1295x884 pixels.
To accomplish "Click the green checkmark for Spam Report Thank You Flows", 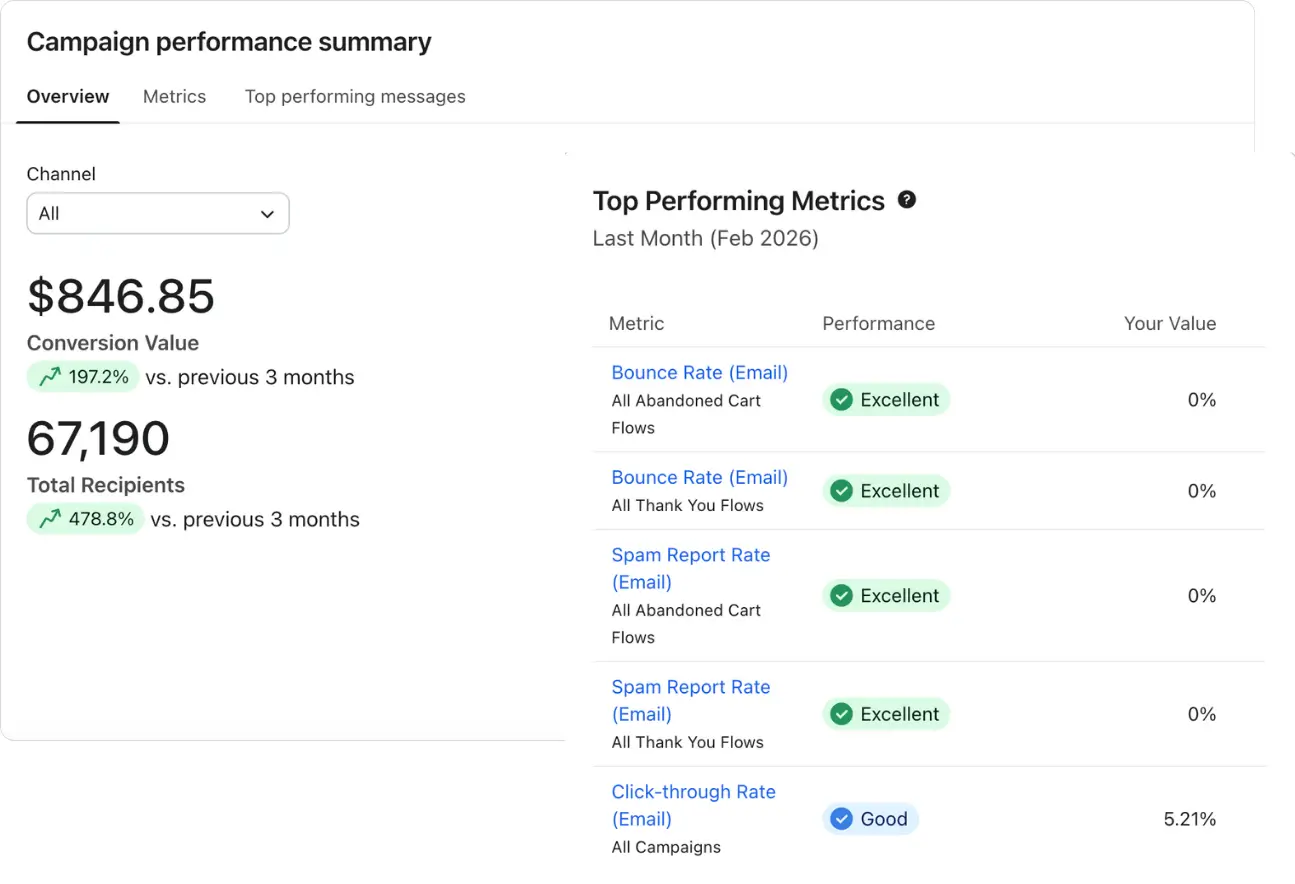I will (842, 714).
